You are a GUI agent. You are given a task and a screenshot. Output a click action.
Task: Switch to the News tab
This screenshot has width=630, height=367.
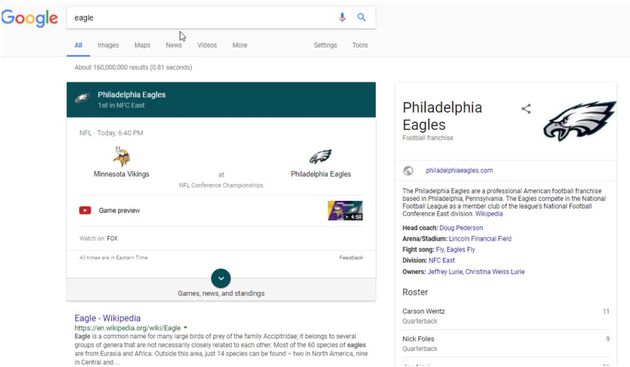point(174,45)
